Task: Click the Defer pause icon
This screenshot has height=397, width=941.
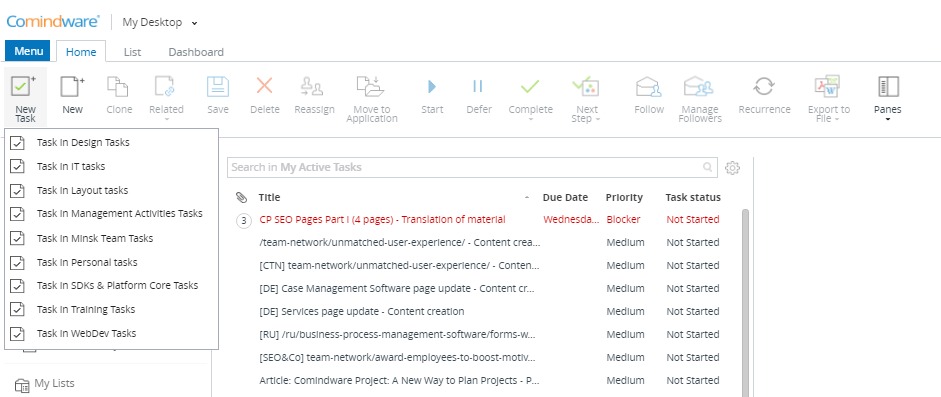Action: coord(478,87)
